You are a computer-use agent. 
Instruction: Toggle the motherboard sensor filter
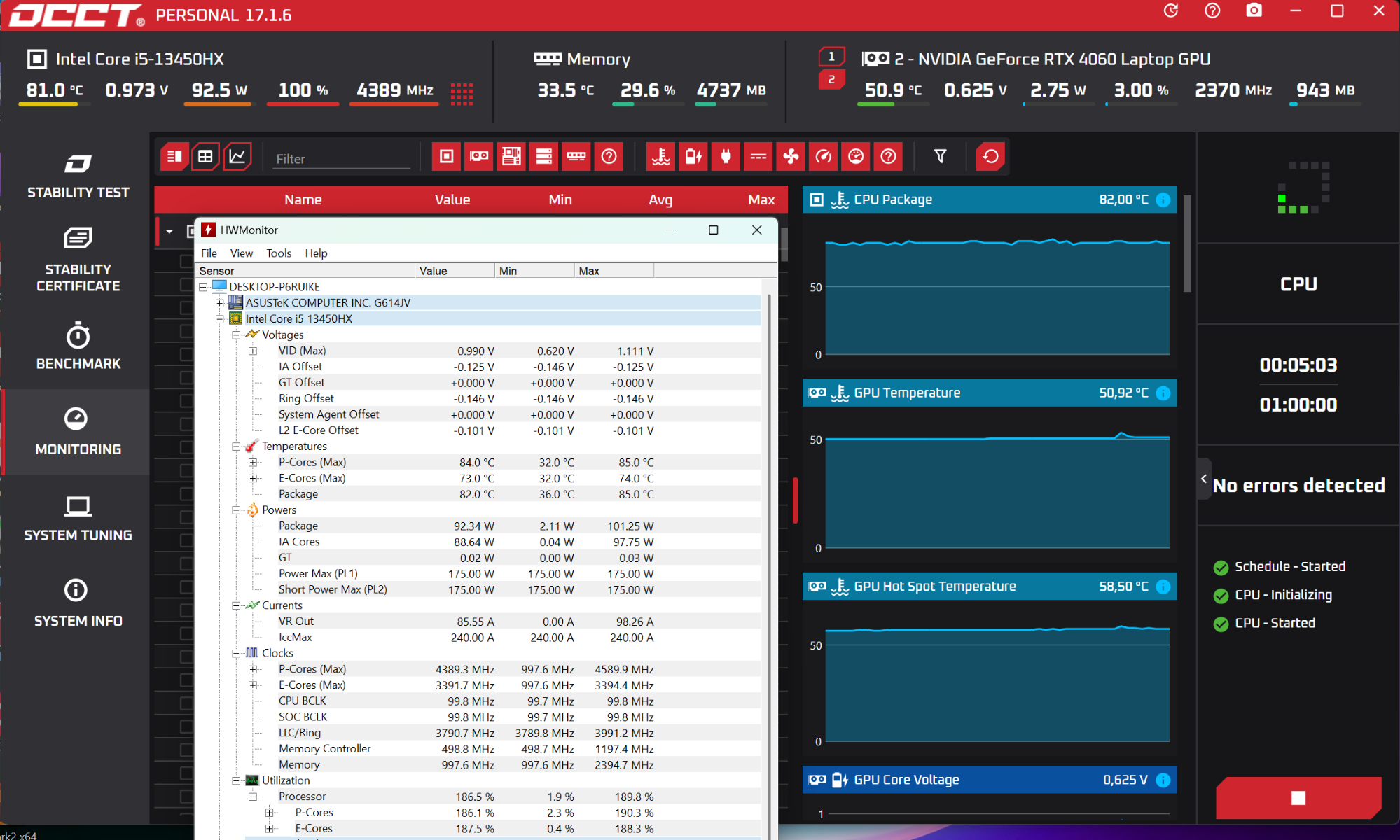(511, 156)
